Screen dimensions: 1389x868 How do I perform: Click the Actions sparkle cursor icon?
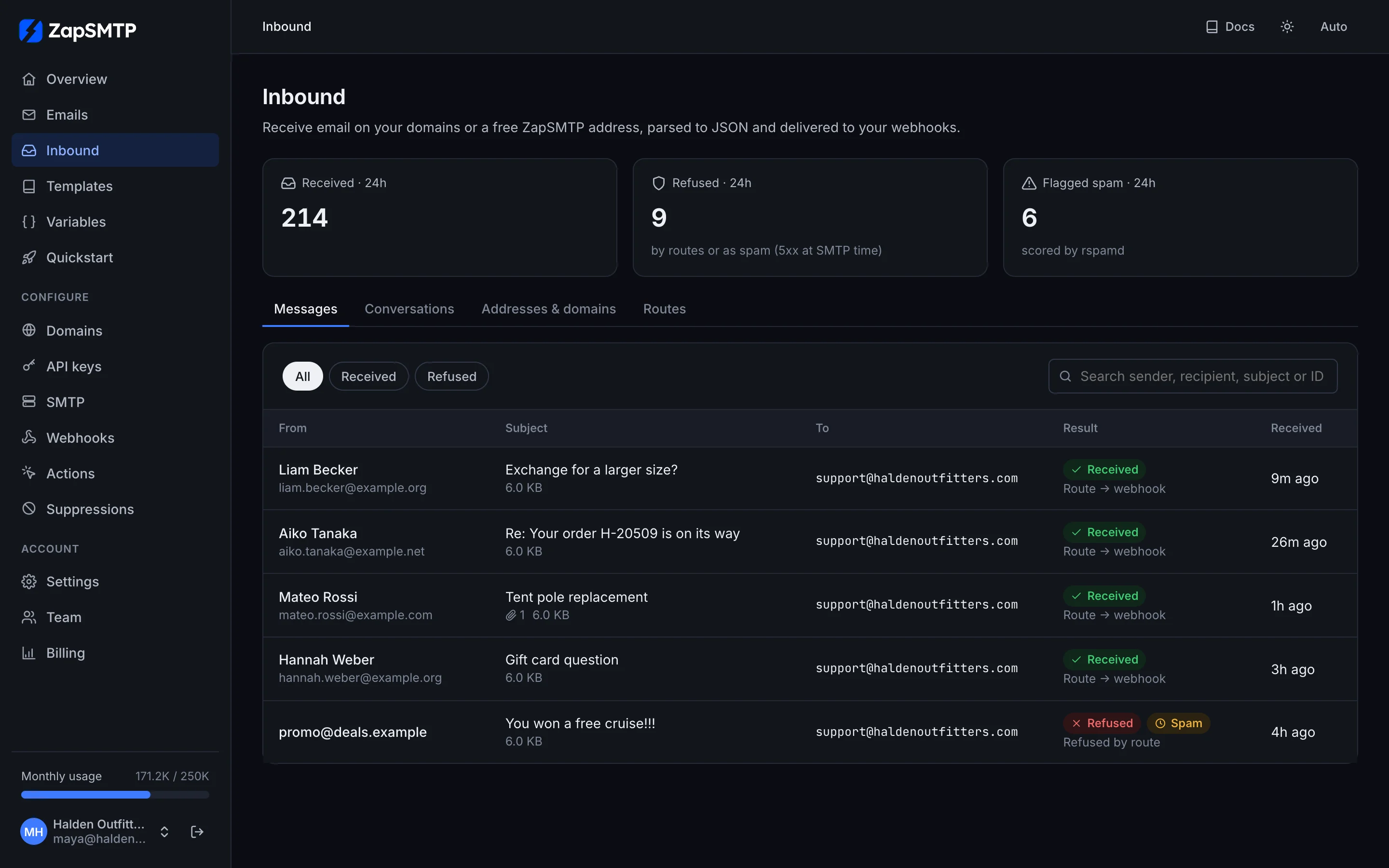(x=29, y=473)
